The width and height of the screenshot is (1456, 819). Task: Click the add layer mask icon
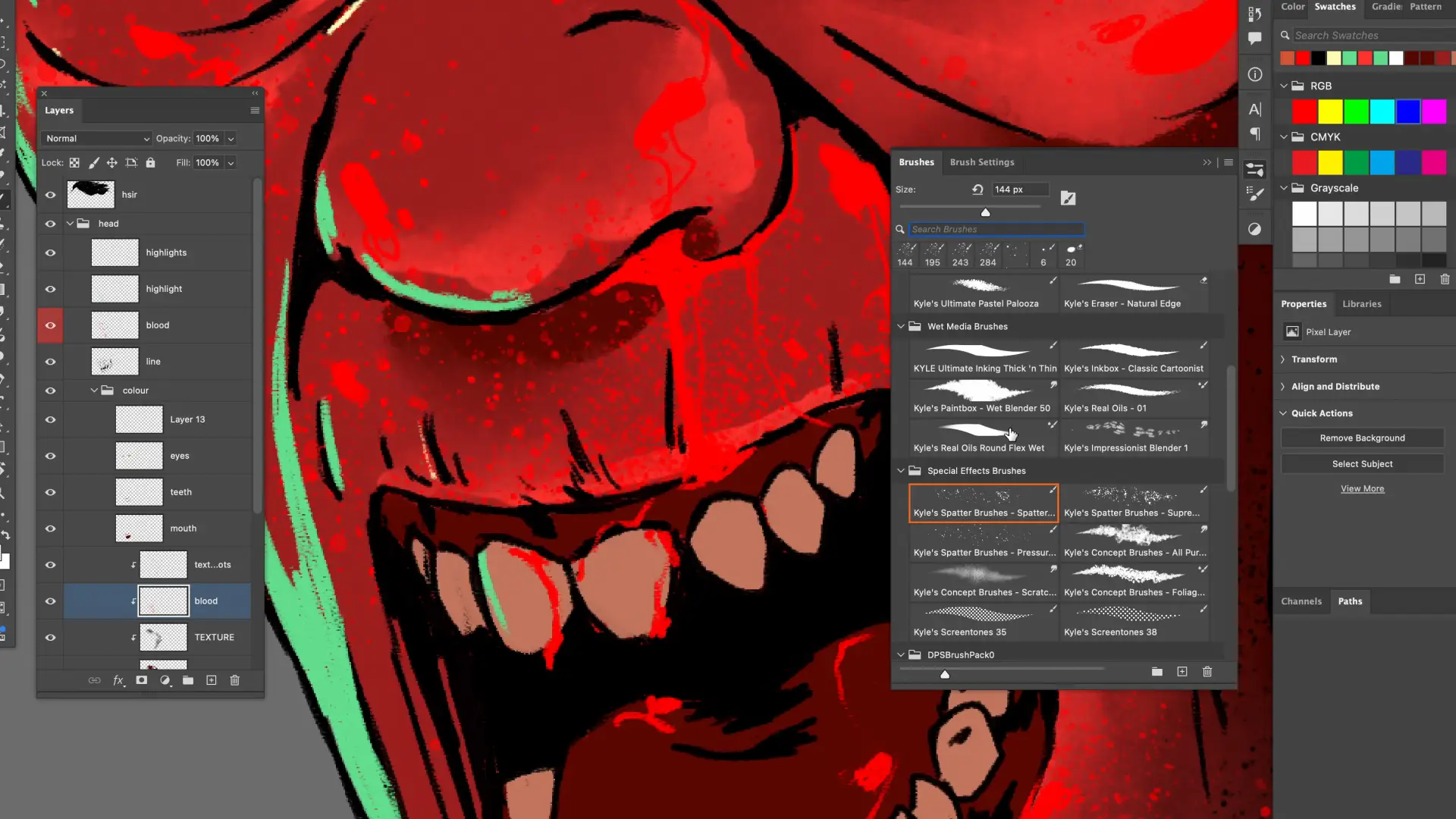(141, 680)
